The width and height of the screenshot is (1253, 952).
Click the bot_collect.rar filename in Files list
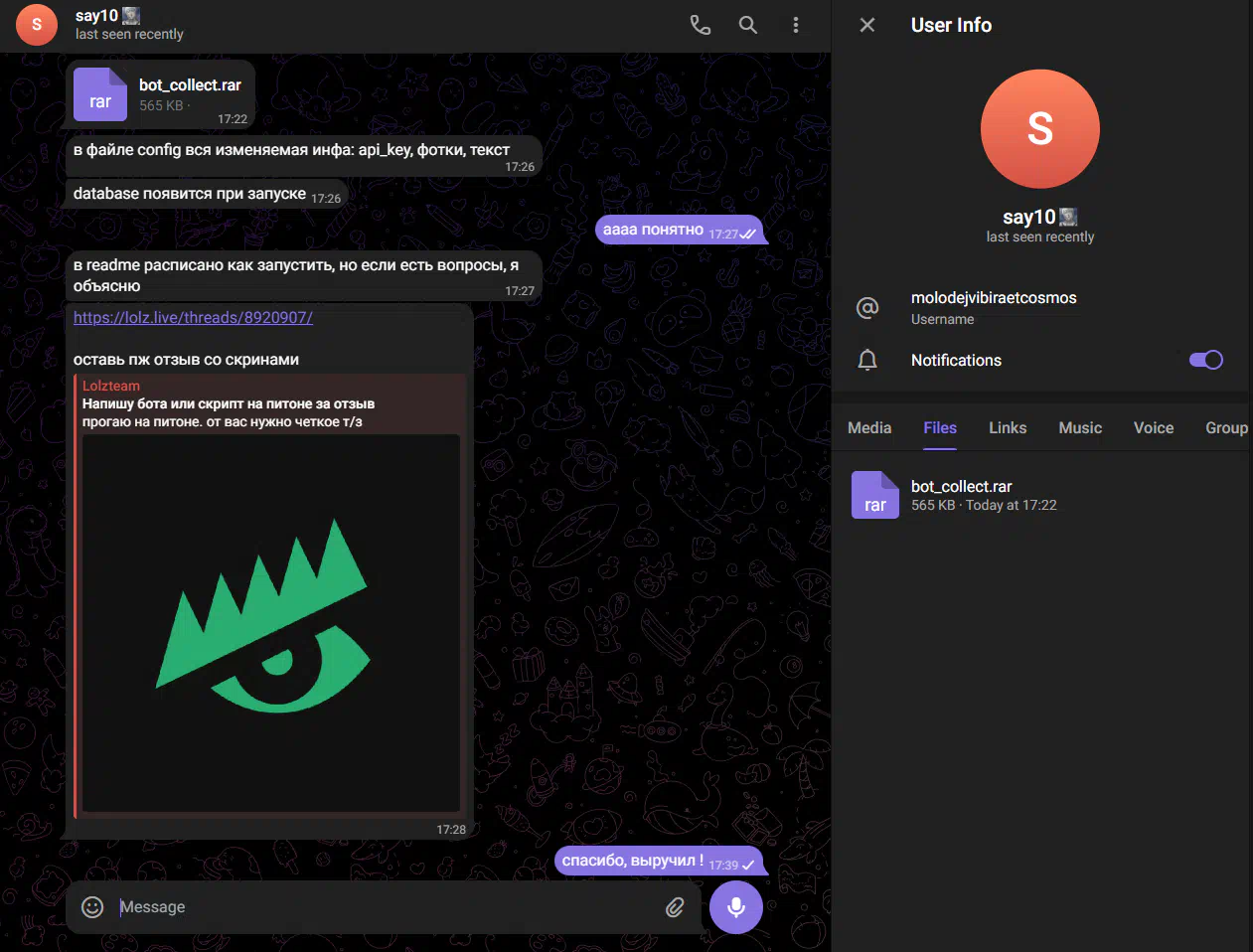tap(961, 486)
